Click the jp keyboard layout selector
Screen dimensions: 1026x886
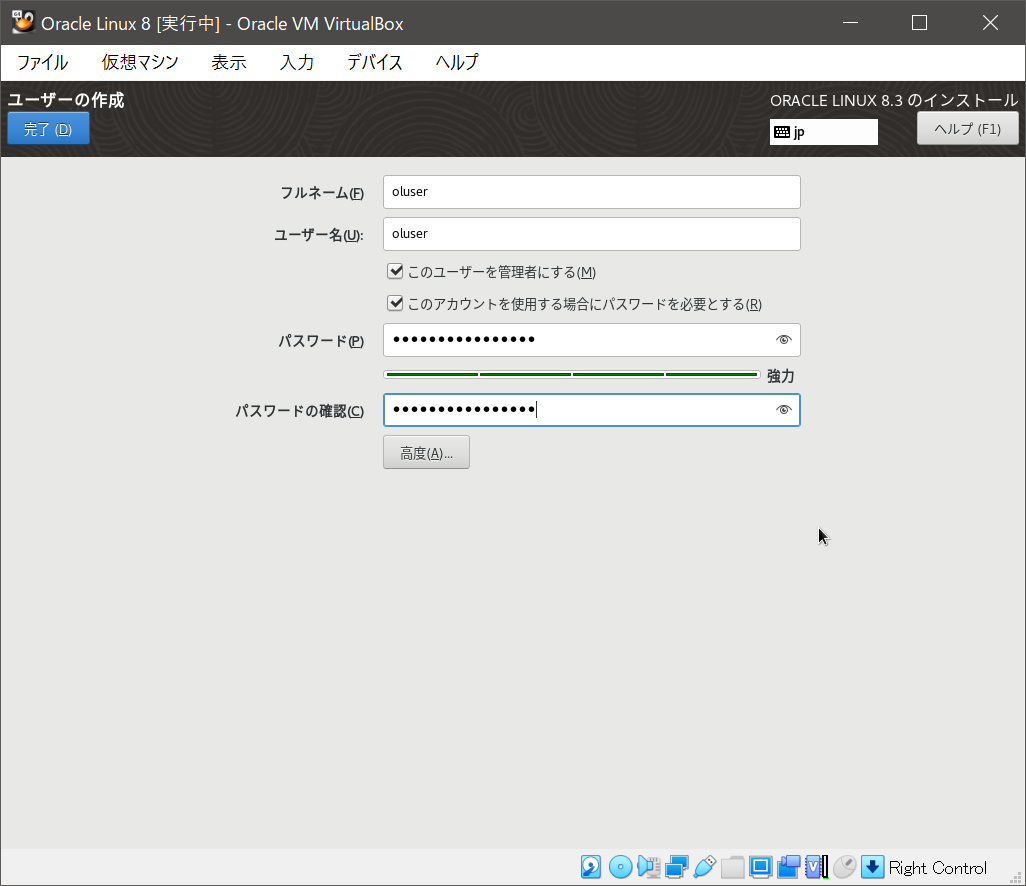824,132
